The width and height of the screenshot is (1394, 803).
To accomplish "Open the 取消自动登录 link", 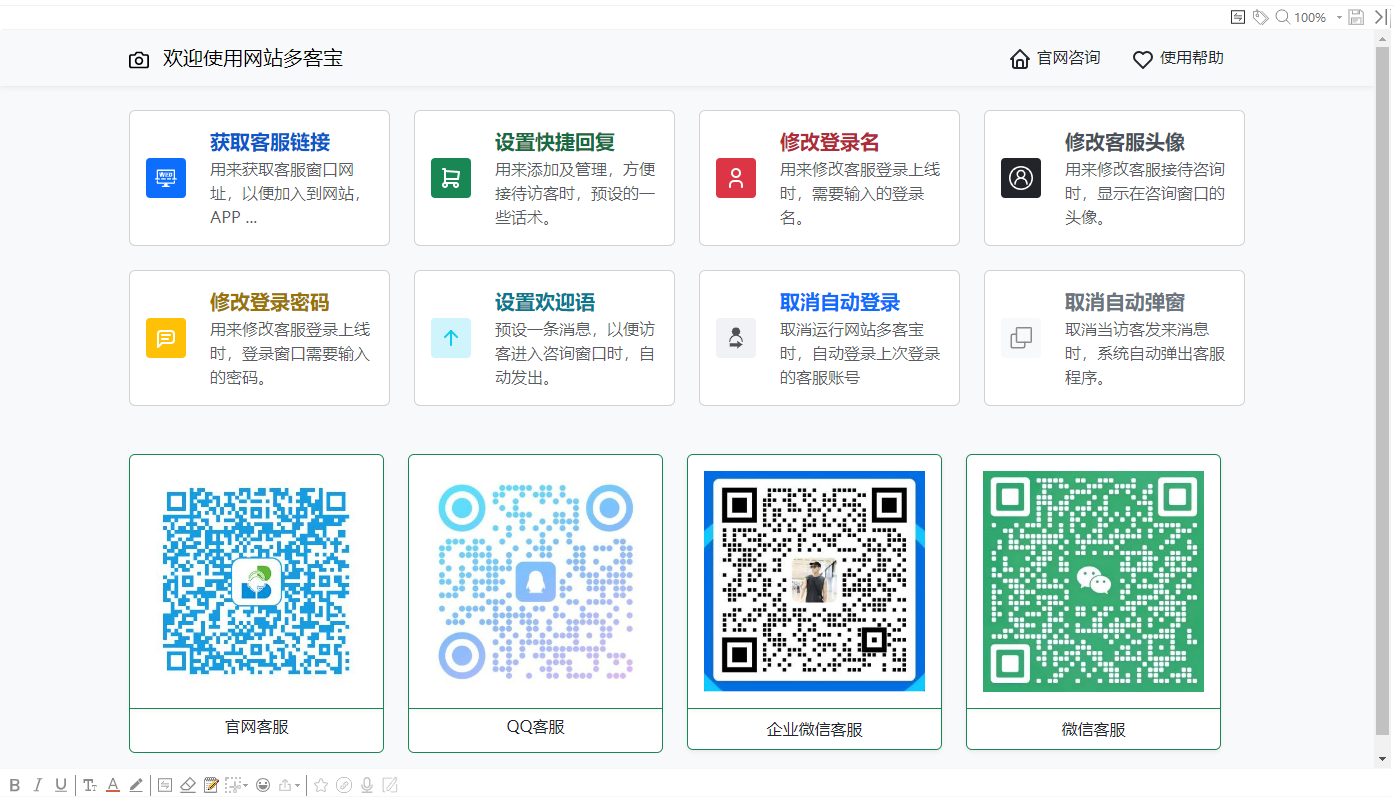I will pyautogui.click(x=840, y=302).
